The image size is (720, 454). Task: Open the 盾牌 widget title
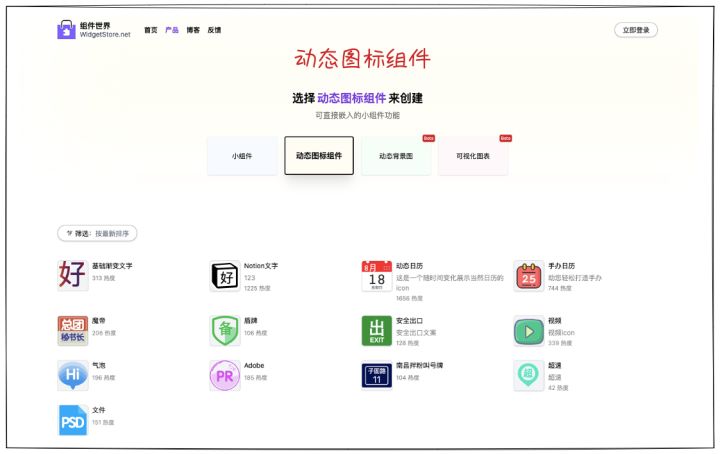[x=251, y=320]
